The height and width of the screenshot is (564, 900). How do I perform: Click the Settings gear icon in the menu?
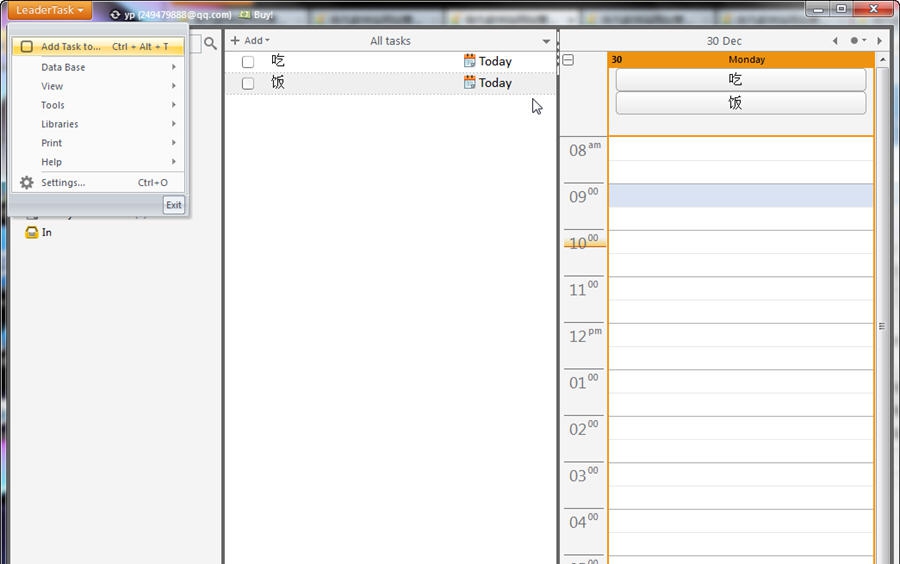26,182
